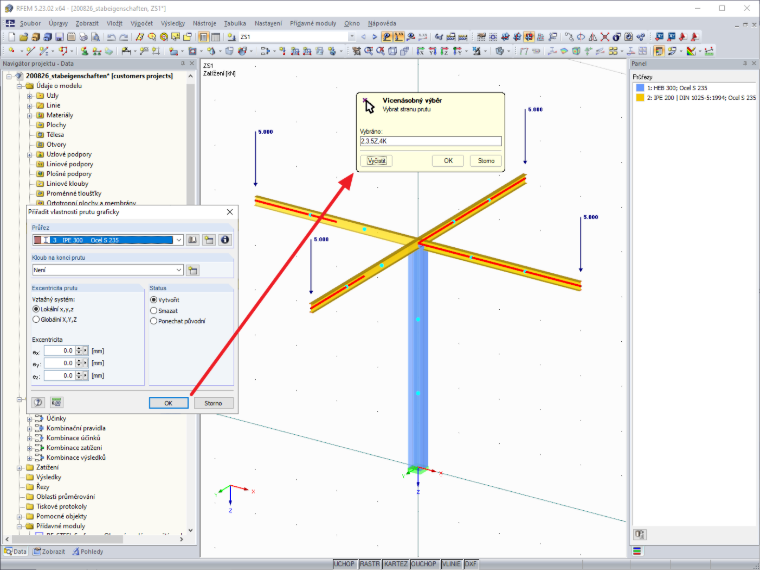The height and width of the screenshot is (570, 760).
Task: Click the units and decimals icon in dialog
Action: (57, 402)
